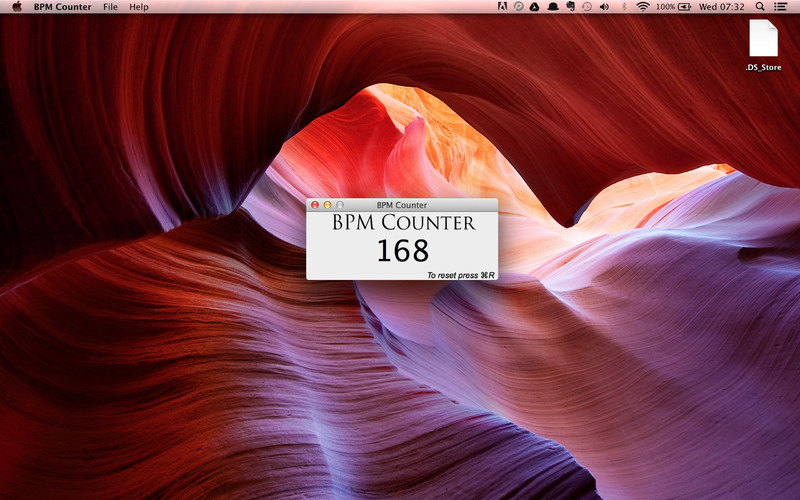The height and width of the screenshot is (500, 800).
Task: Click the BPM Counter window title bar
Action: tap(402, 205)
